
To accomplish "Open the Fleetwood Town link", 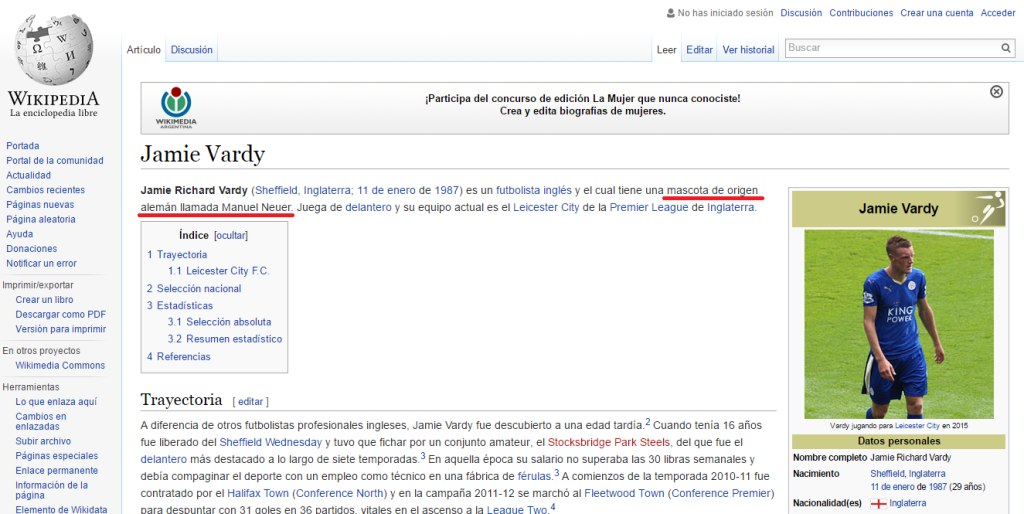I will point(624,493).
